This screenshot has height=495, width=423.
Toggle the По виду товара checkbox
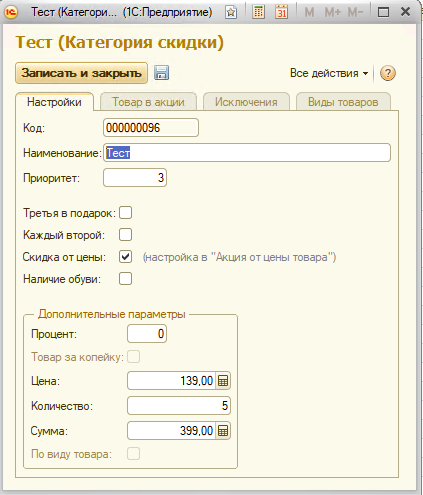point(133,454)
